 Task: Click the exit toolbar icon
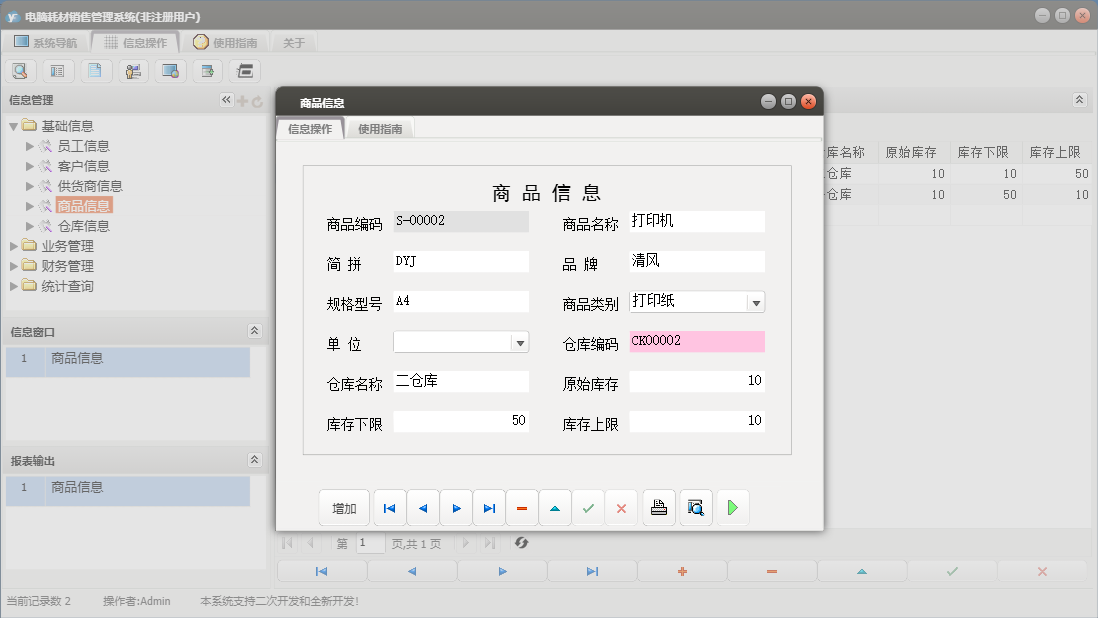point(244,70)
